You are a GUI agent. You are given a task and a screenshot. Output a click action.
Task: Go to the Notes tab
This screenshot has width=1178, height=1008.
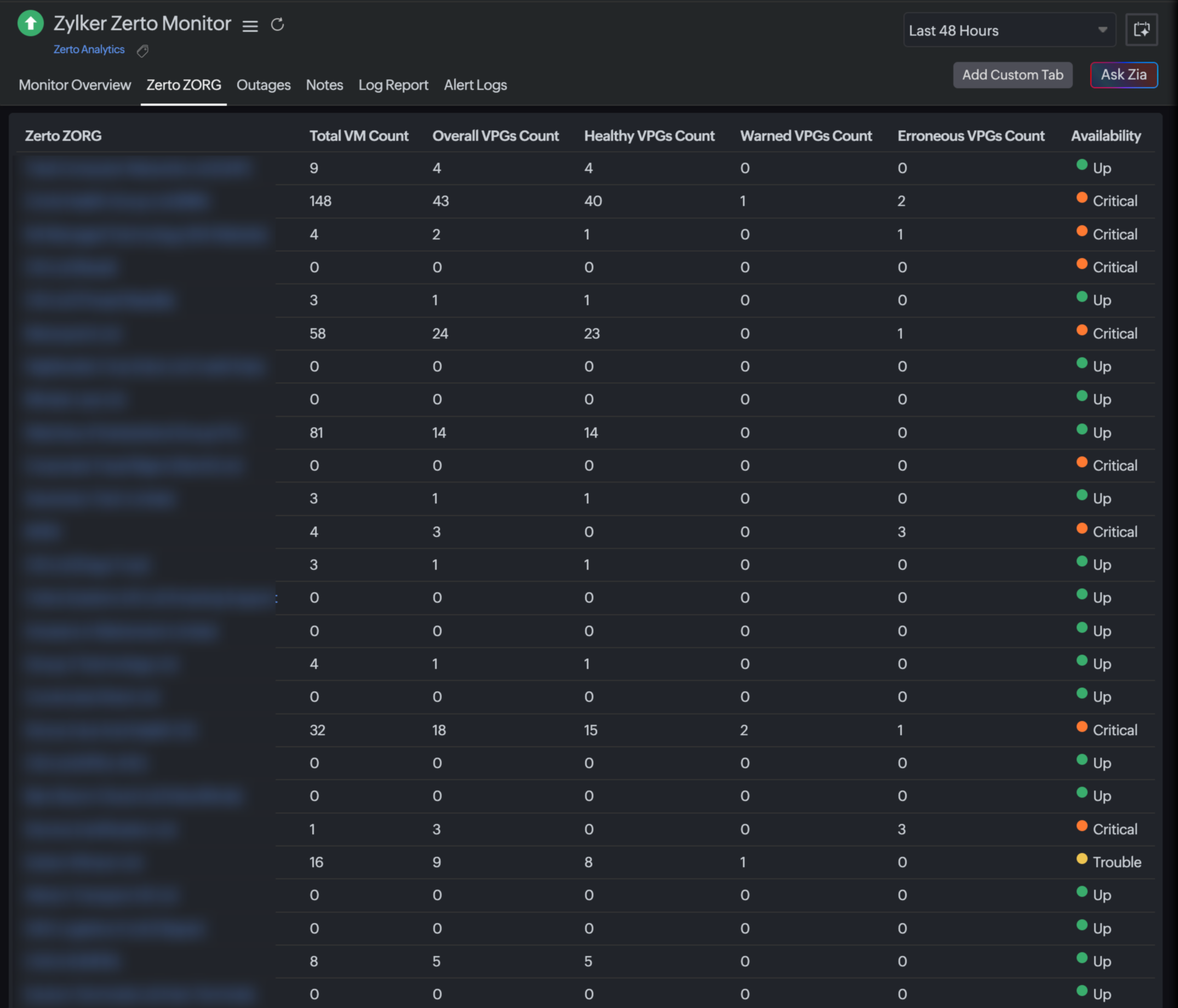click(x=324, y=85)
